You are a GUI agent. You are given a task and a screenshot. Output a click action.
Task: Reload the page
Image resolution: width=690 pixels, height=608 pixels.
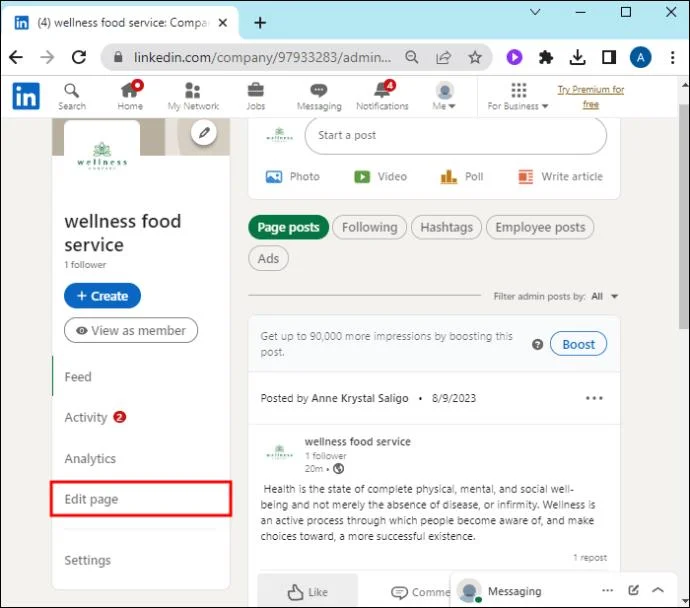(79, 57)
